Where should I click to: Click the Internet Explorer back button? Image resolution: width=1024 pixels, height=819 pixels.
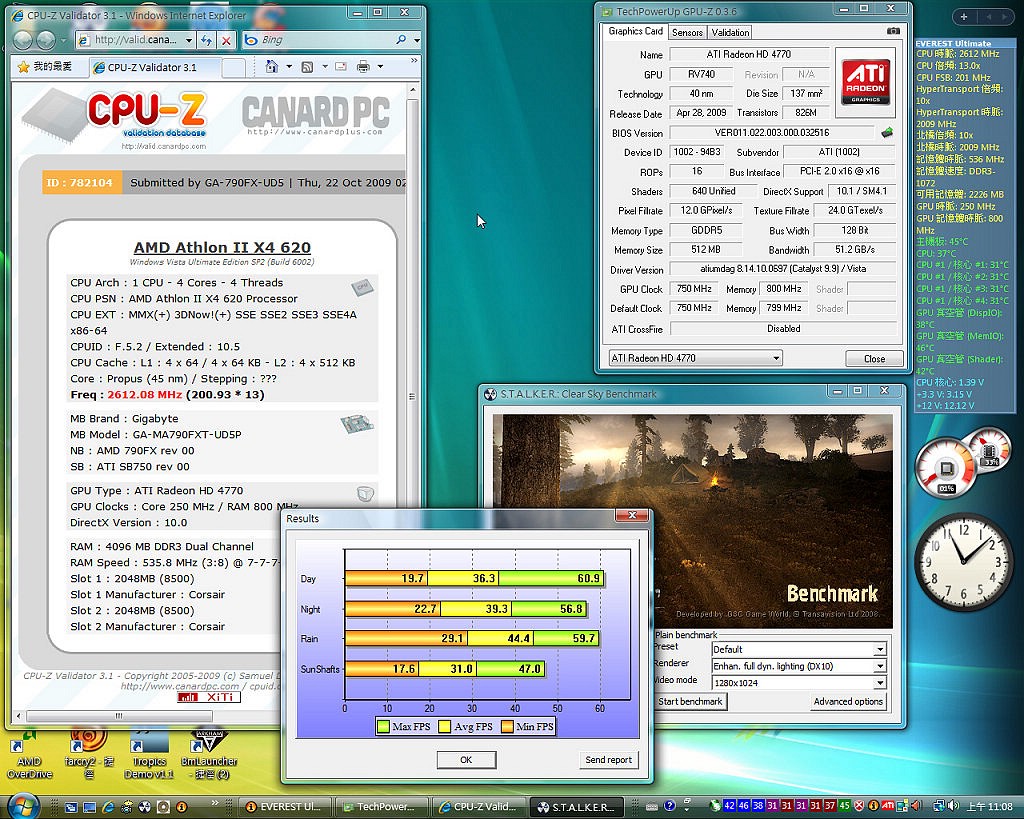24,40
